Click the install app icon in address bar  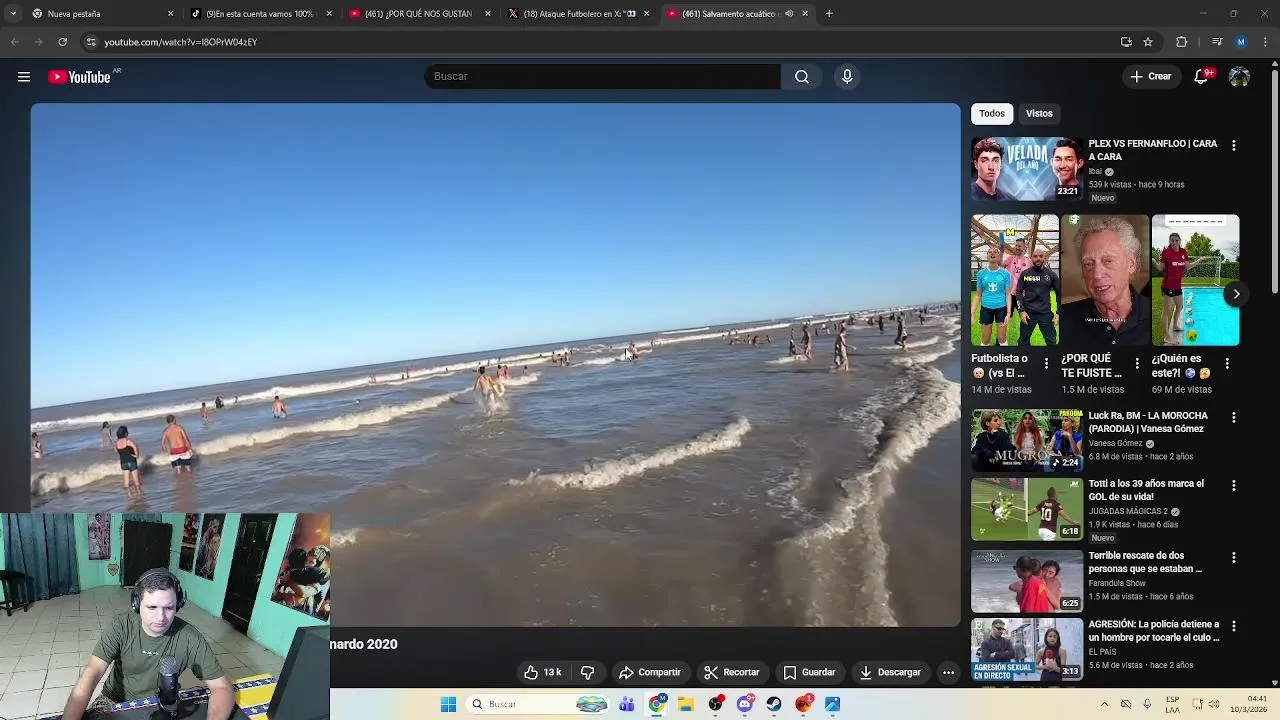tap(1126, 42)
